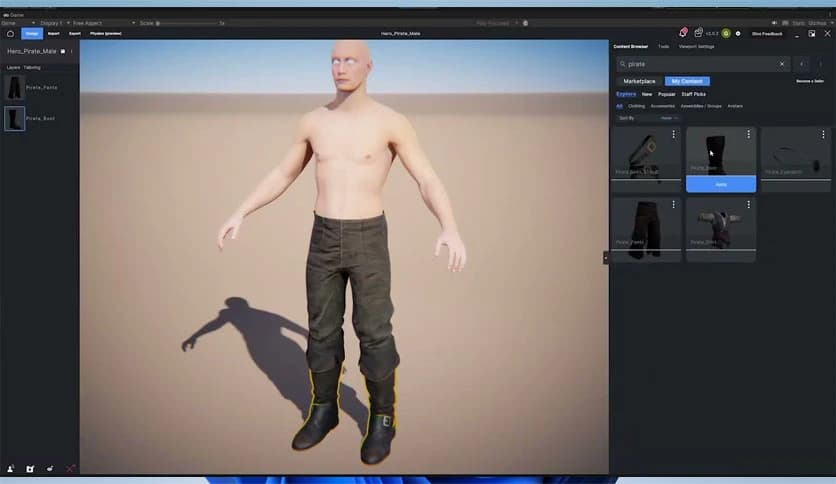
Task: Open the Play Focused dropdown
Action: click(x=497, y=23)
